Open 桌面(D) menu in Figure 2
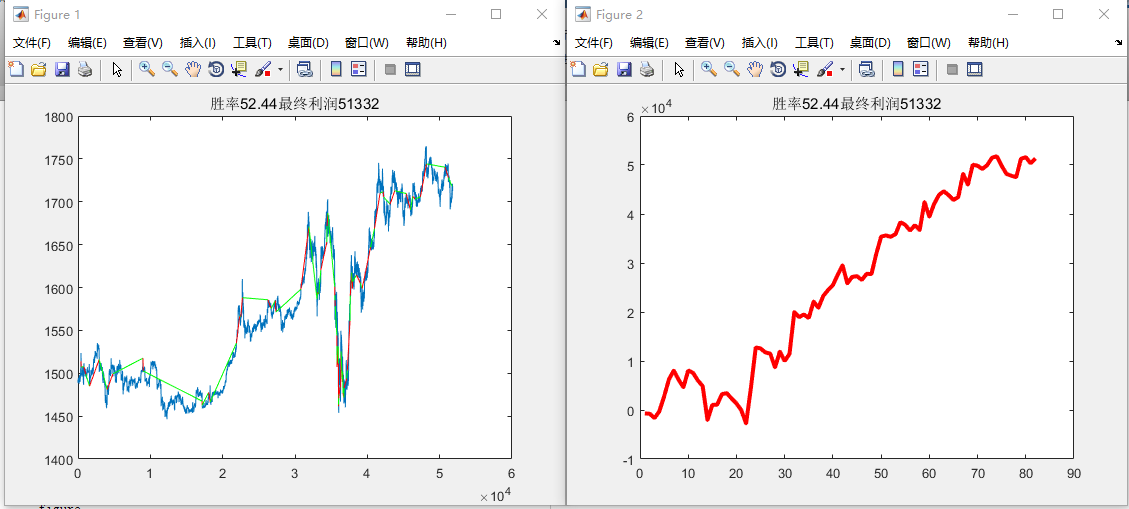This screenshot has height=509, width=1129. pyautogui.click(x=871, y=42)
